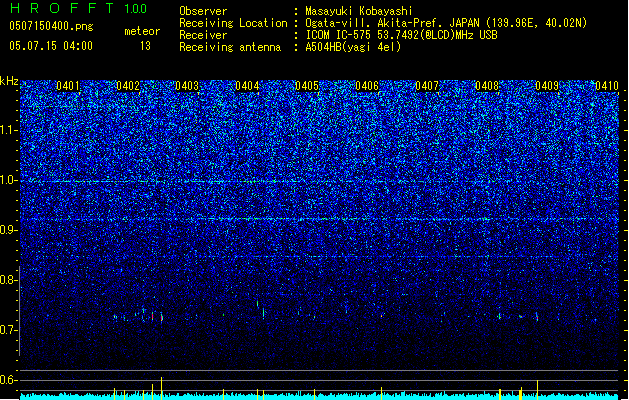629x400 pixels.
Task: Click the 0407 time marker
Action: [427, 86]
